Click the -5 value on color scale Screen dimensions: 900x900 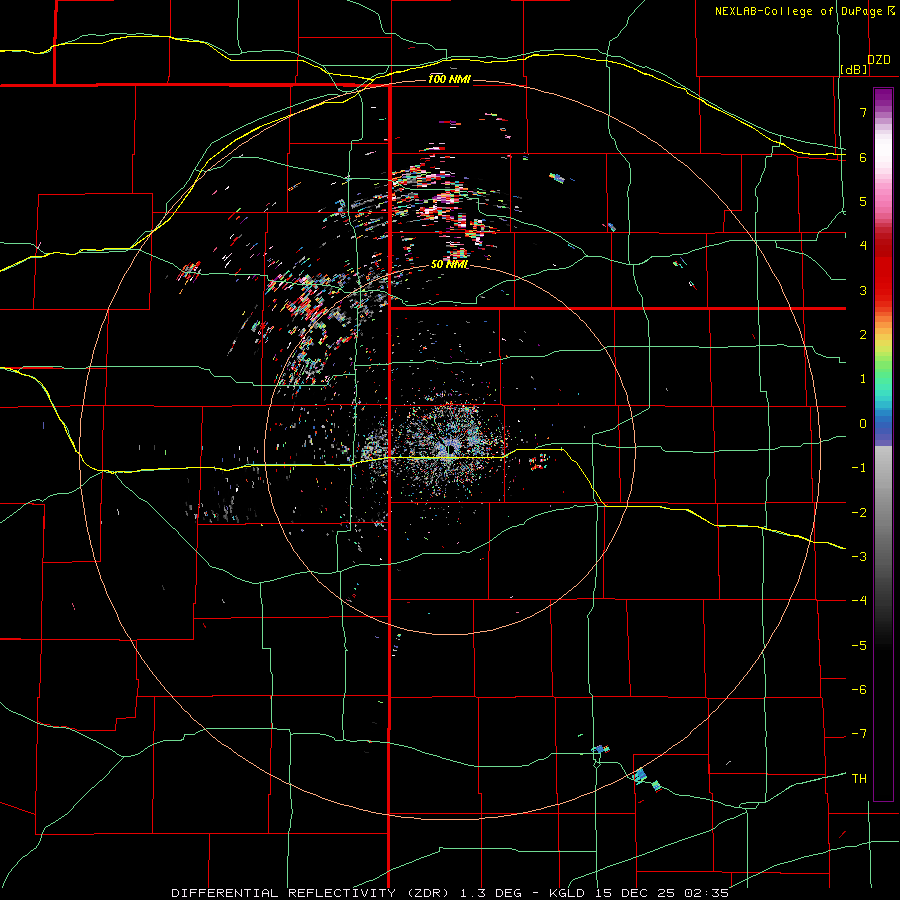[x=859, y=646]
